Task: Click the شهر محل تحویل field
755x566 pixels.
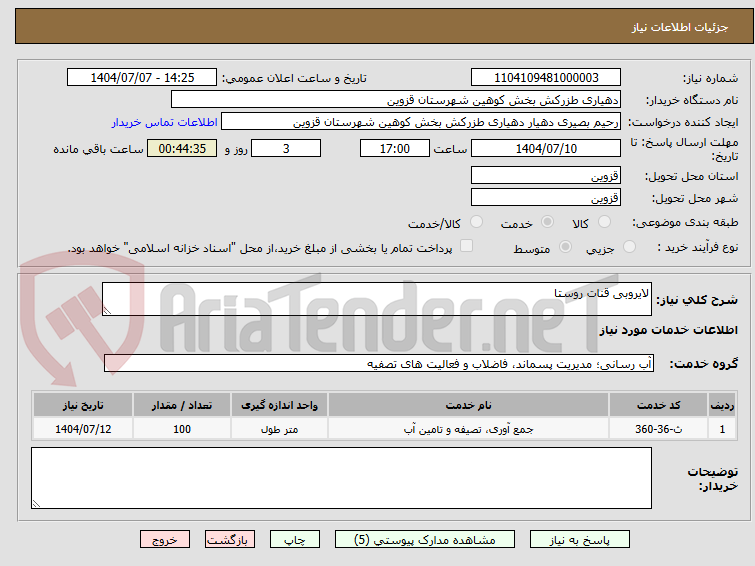Action: [546, 197]
